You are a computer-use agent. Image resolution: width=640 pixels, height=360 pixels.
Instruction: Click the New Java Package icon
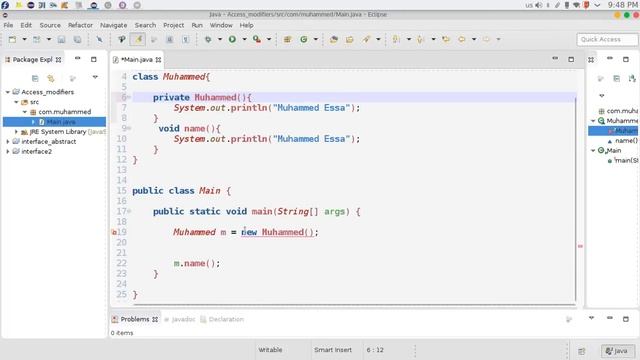[x=288, y=39]
